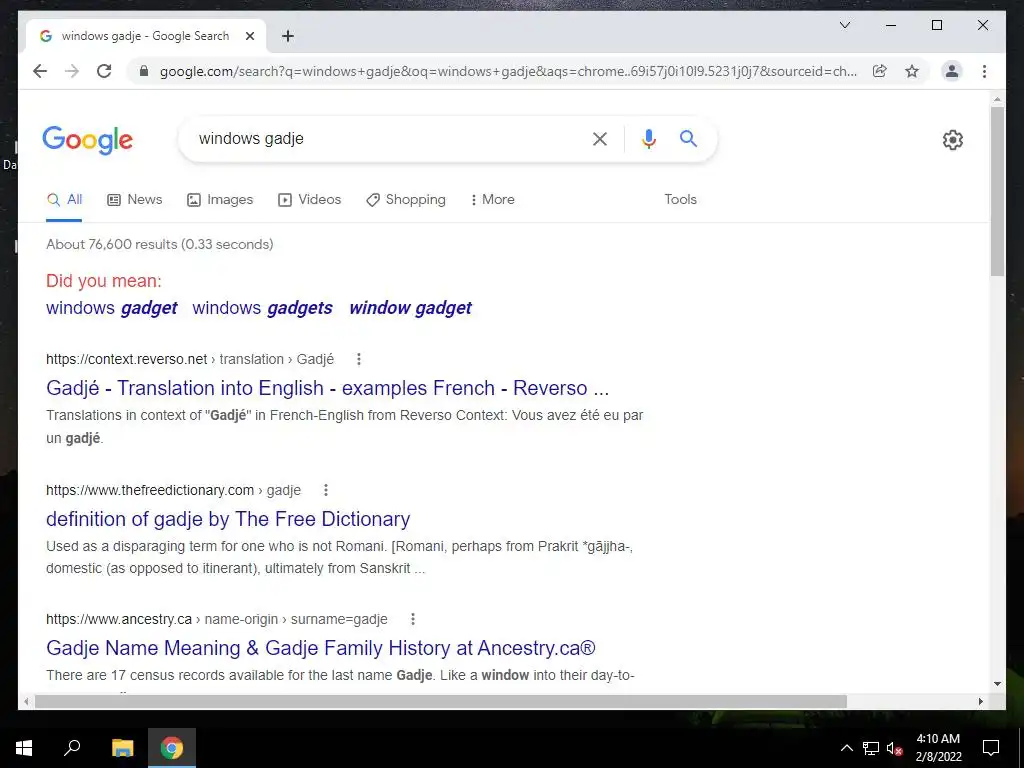This screenshot has height=768, width=1024.
Task: Open options for the Reverso result
Action: pos(359,359)
